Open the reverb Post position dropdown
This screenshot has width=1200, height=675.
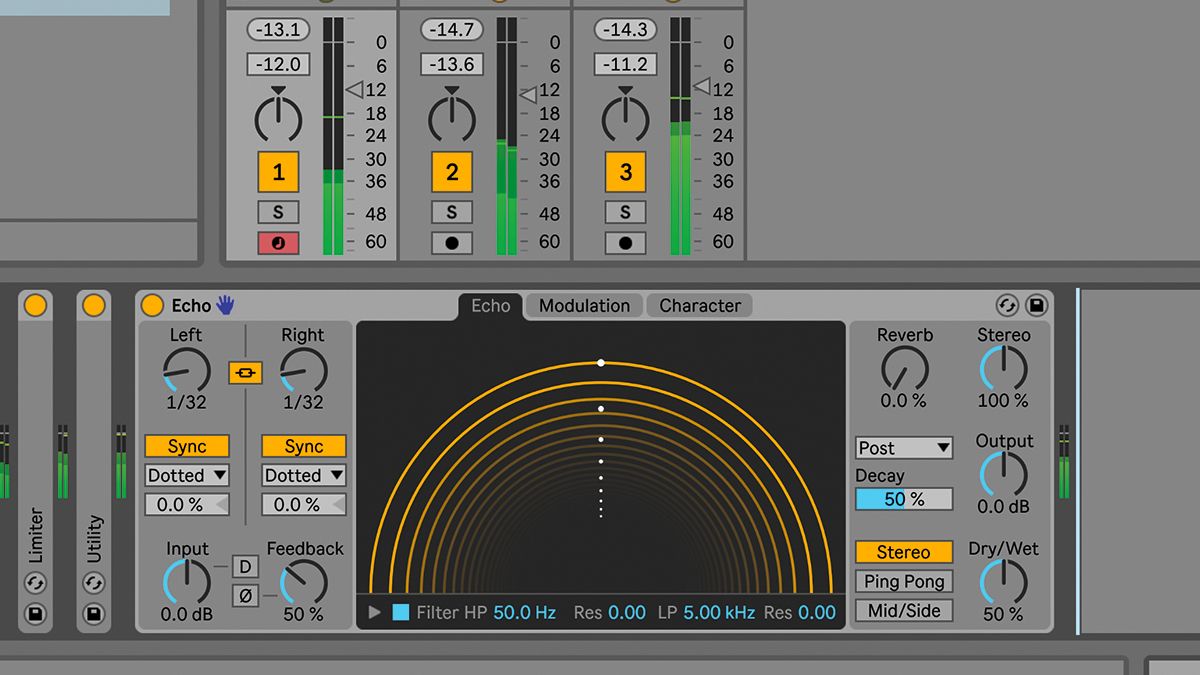903,447
